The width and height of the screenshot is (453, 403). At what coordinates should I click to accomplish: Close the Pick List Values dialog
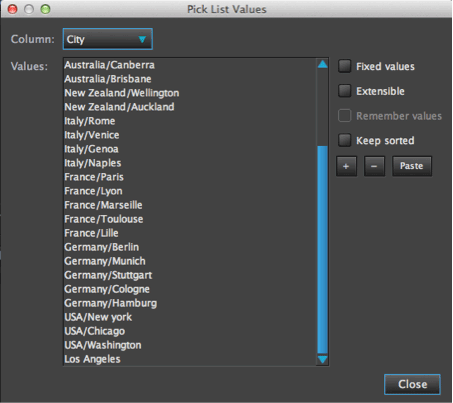pyautogui.click(x=412, y=384)
